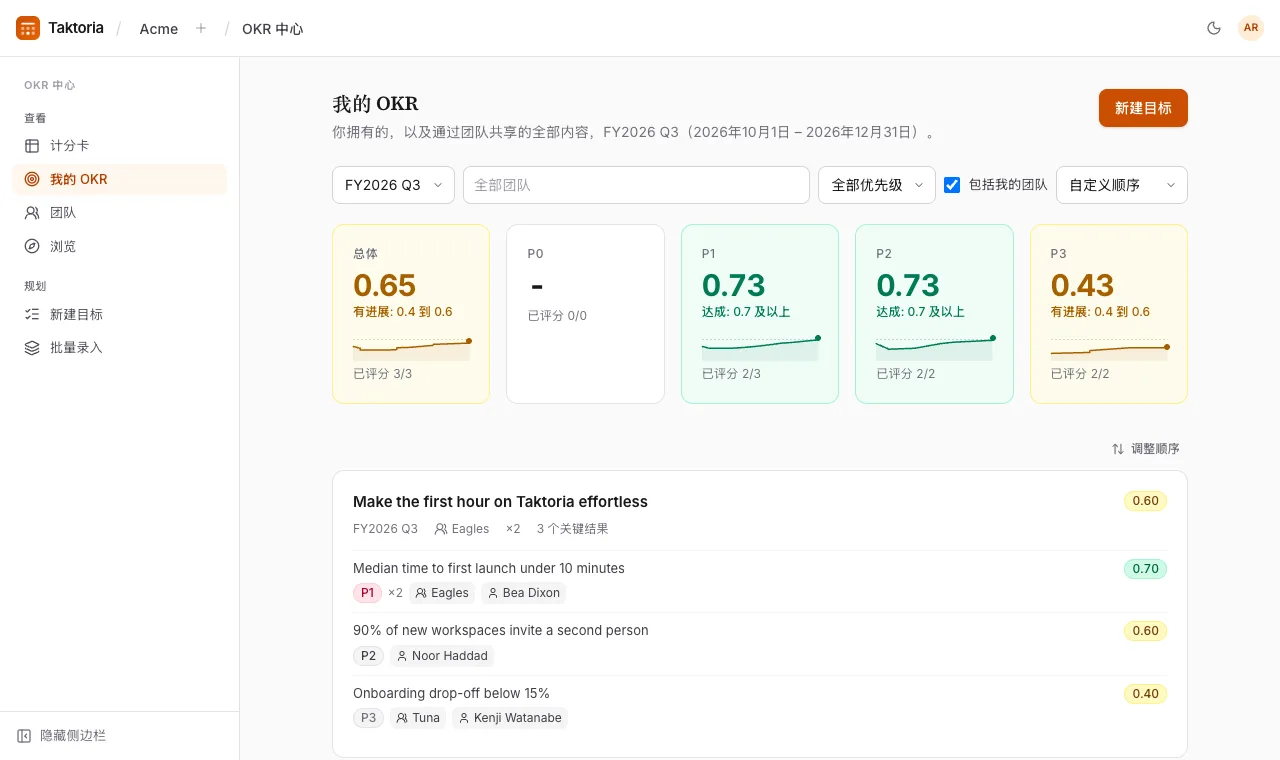Click the P0 score card
Image resolution: width=1280 pixels, height=760 pixels.
(585, 314)
